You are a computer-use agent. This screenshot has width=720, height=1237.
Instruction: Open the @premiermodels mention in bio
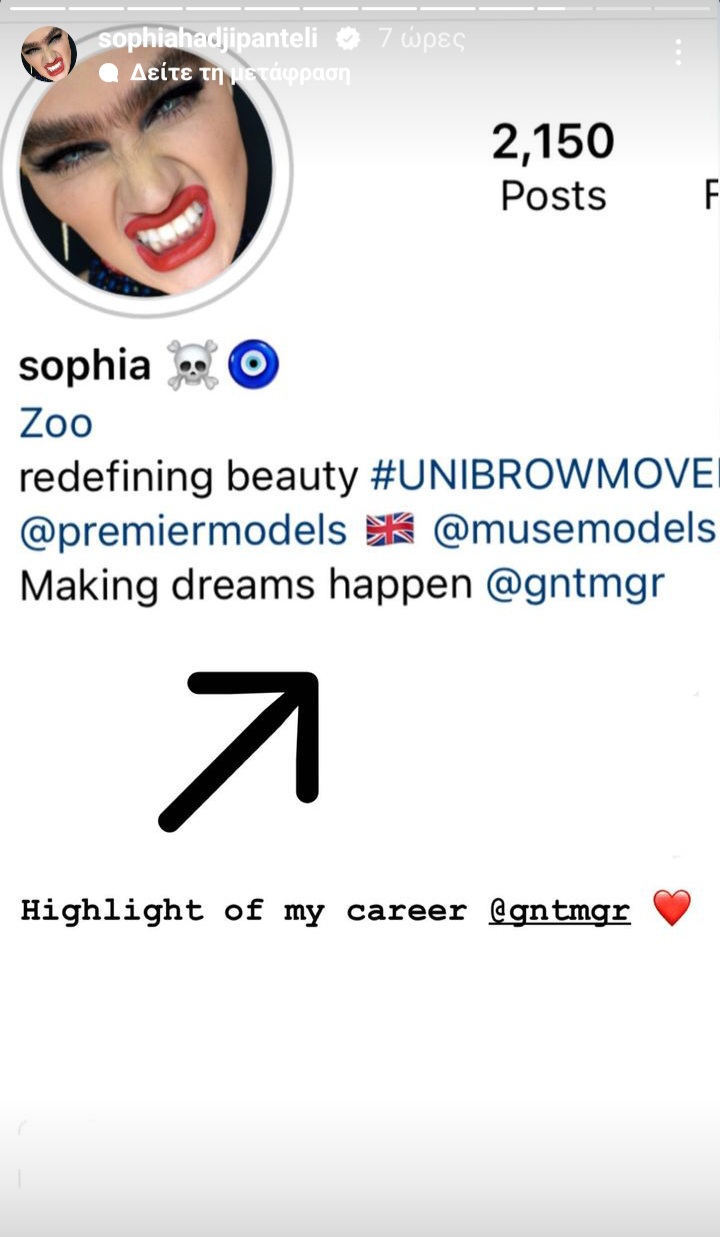(183, 531)
